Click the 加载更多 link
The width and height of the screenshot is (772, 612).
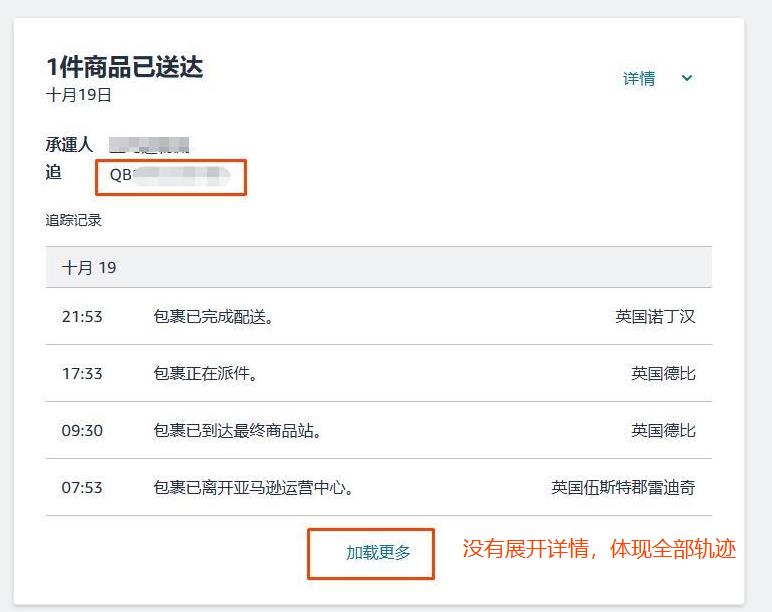point(378,552)
